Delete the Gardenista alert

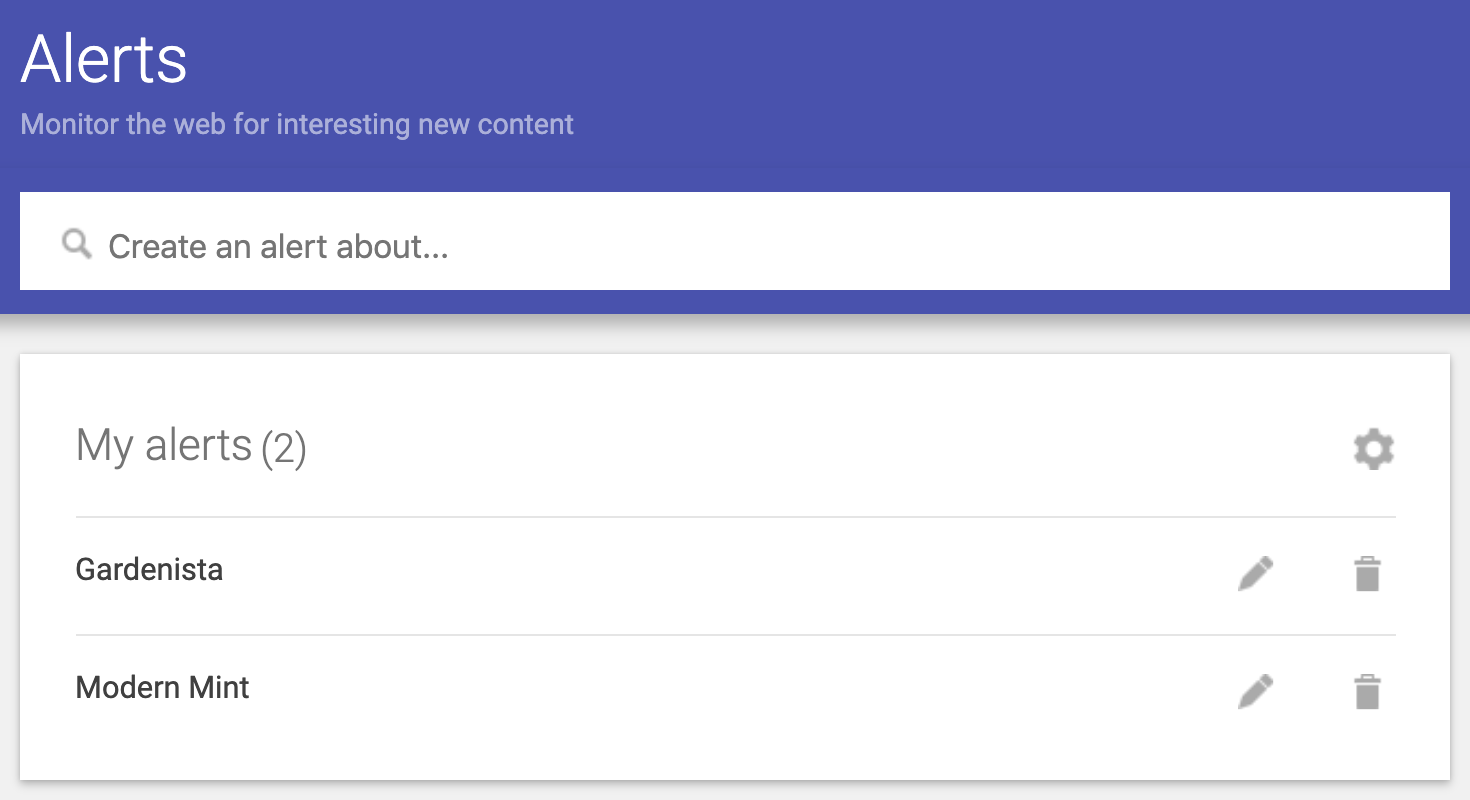pos(1367,574)
